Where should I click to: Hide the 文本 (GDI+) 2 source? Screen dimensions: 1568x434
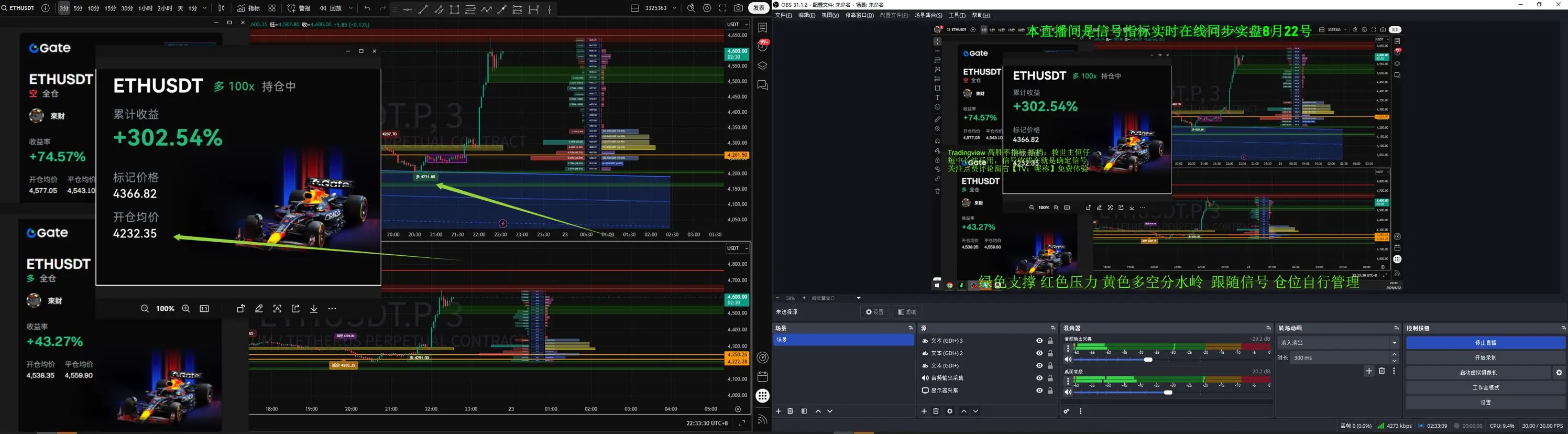click(1039, 353)
